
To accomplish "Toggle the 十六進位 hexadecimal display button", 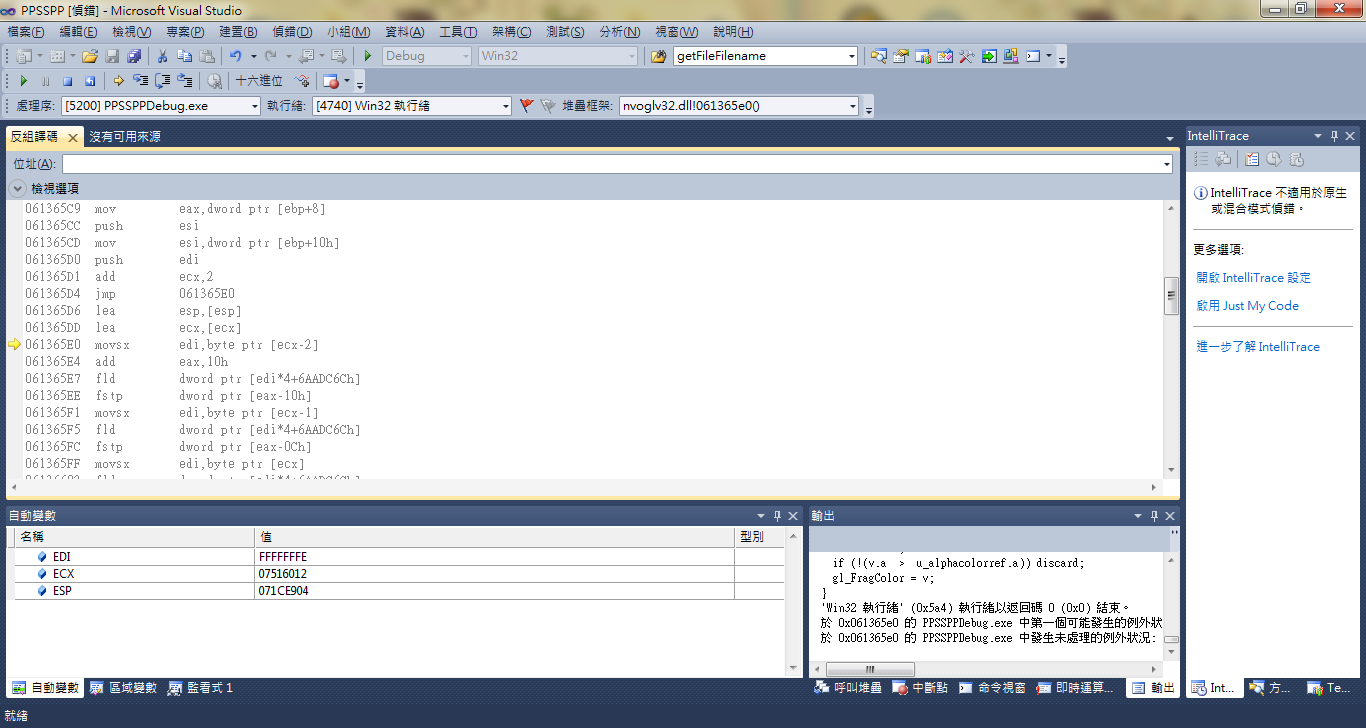I will 259,81.
